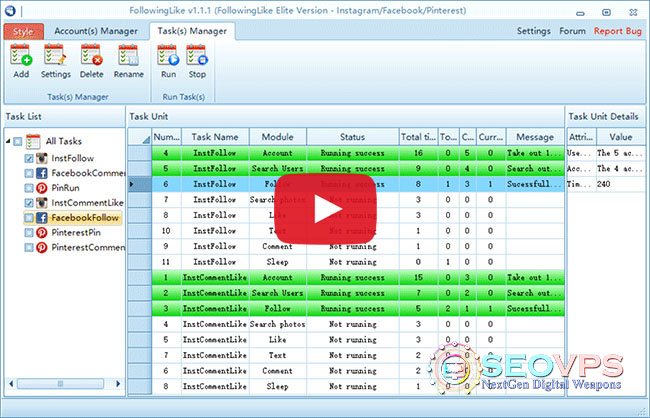Sort by the Status column header

[353, 137]
